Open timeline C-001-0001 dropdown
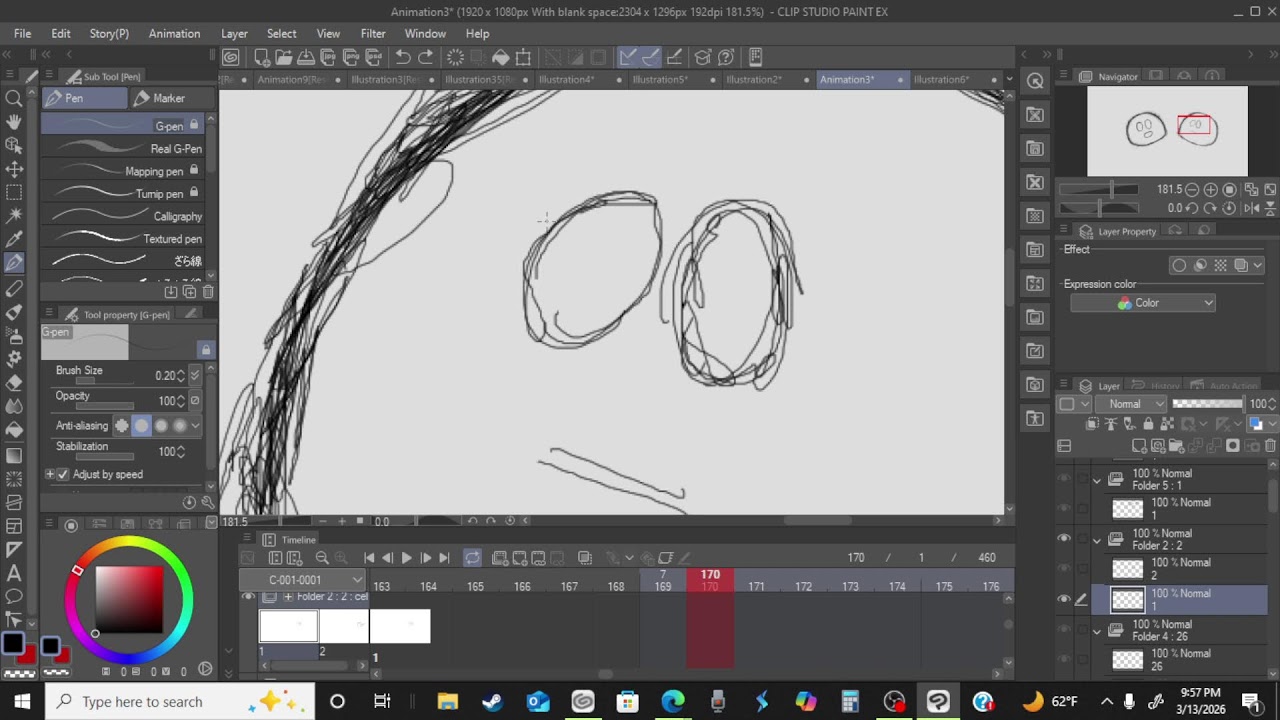Image resolution: width=1280 pixels, height=720 pixels. tap(304, 580)
